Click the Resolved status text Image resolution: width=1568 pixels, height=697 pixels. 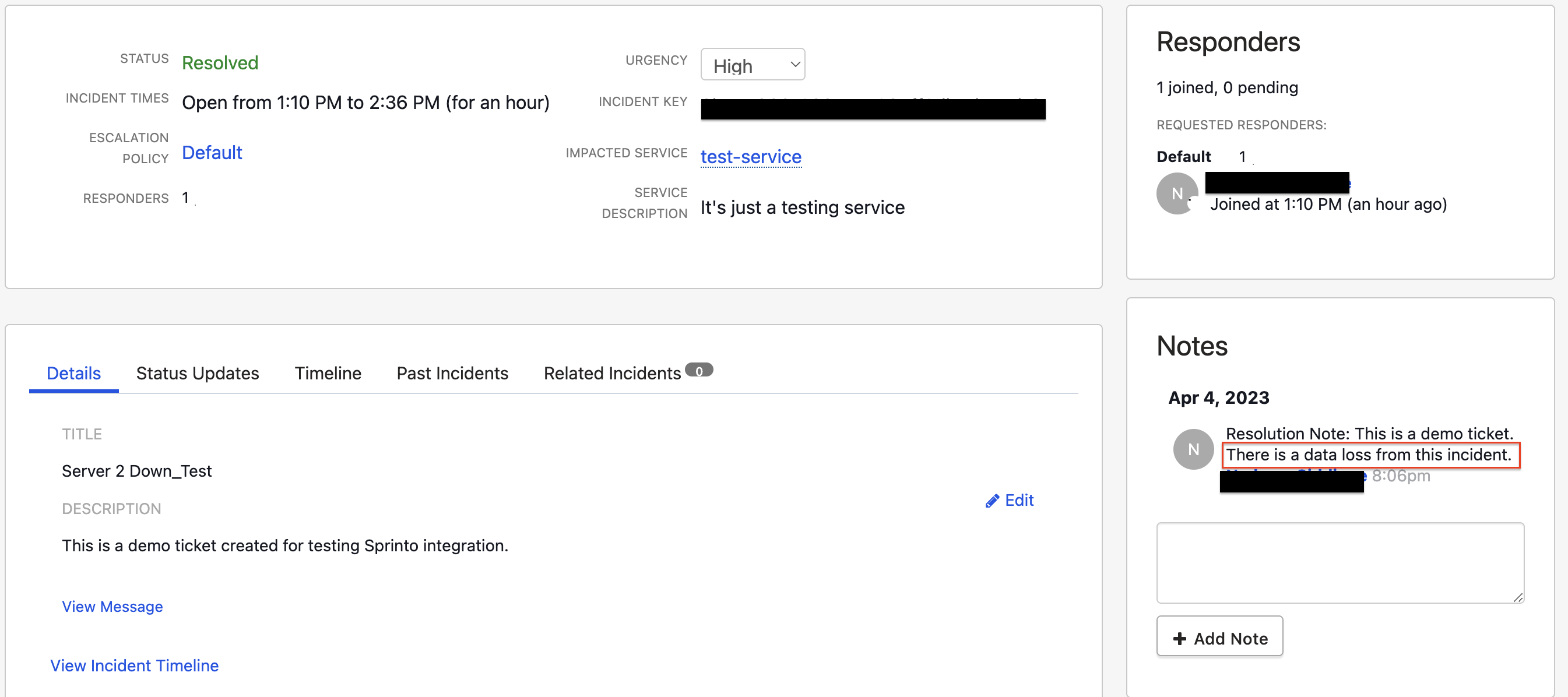pyautogui.click(x=220, y=63)
